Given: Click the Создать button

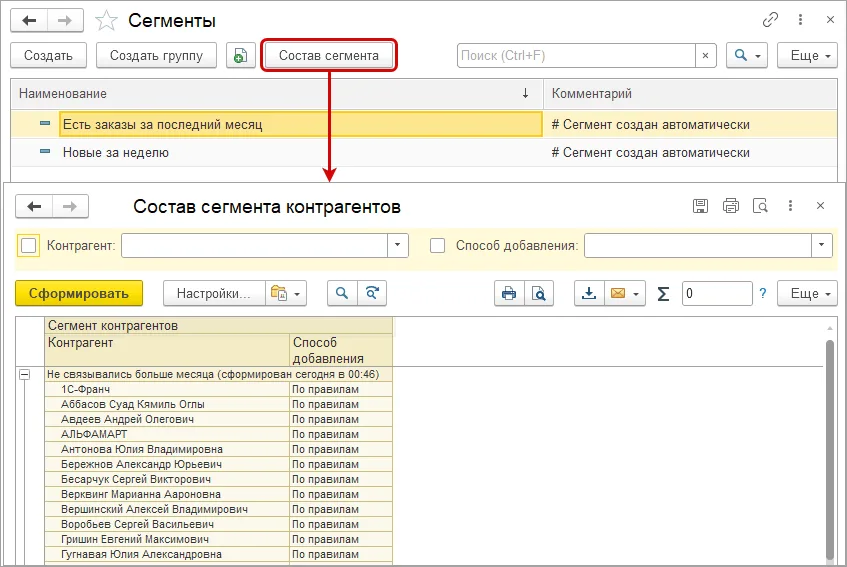Looking at the screenshot, I should (48, 56).
